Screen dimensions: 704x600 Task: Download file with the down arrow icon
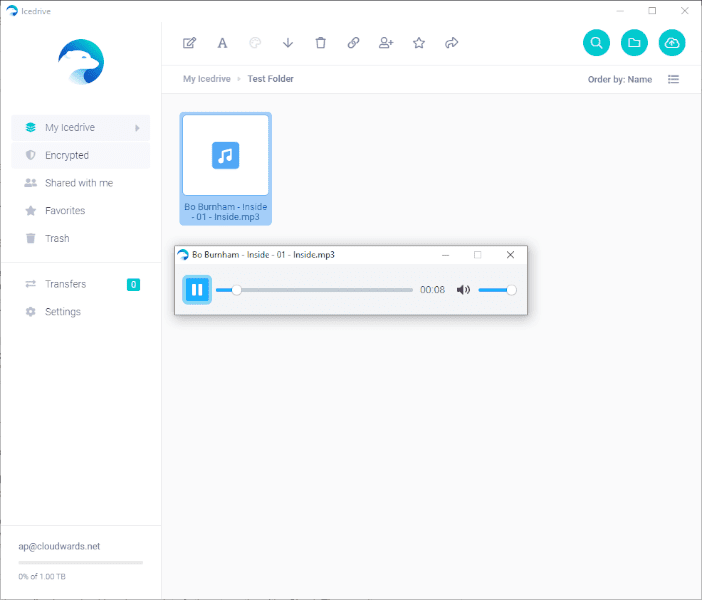click(288, 43)
